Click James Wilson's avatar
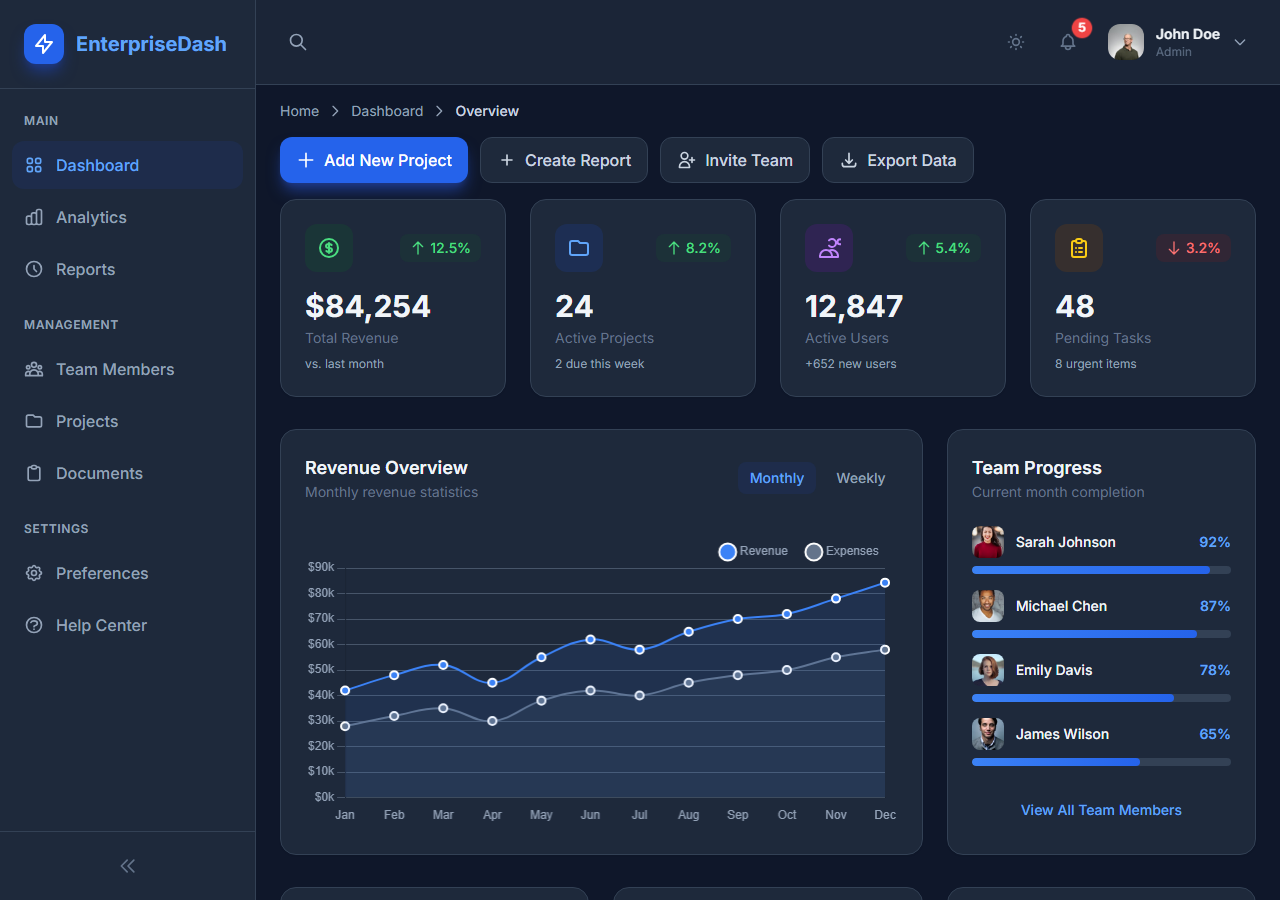Image resolution: width=1280 pixels, height=900 pixels. point(988,734)
